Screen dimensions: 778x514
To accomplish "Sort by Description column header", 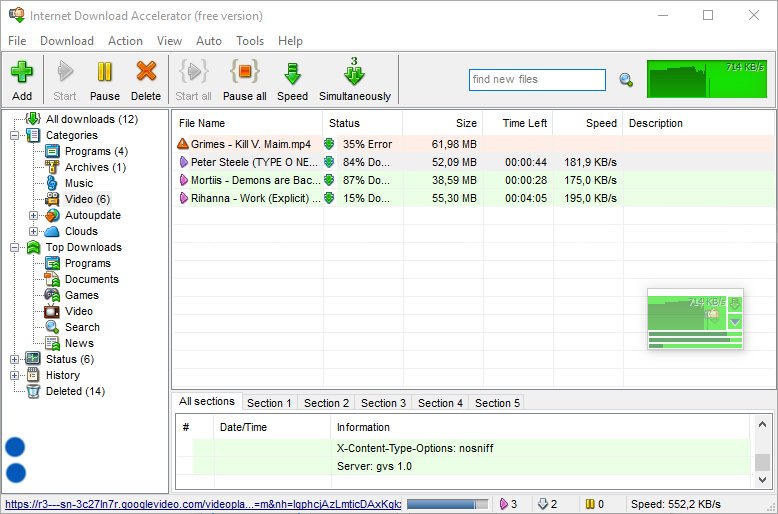I will (700, 123).
